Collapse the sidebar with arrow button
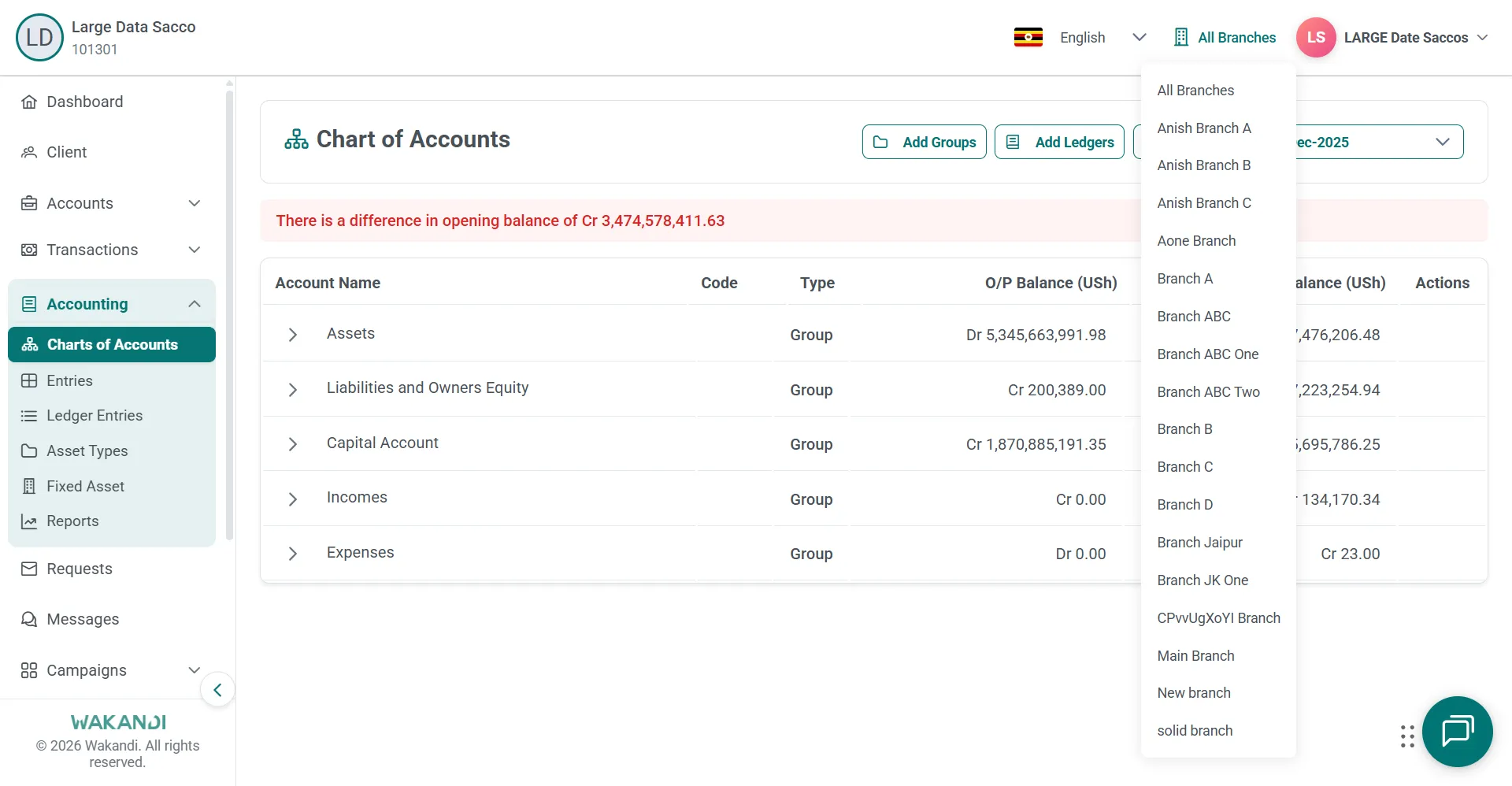1512x786 pixels. [217, 690]
